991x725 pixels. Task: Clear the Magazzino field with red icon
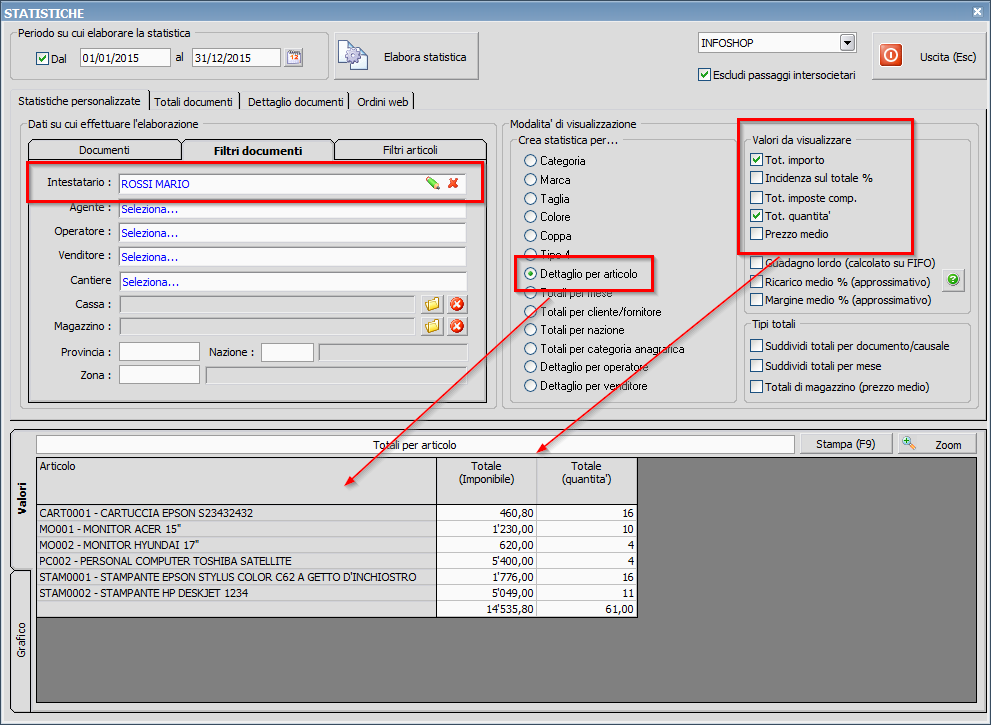(457, 326)
